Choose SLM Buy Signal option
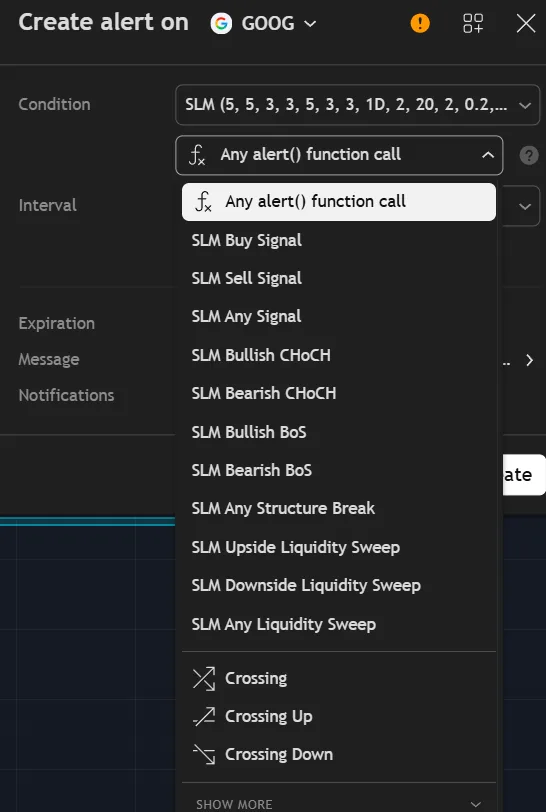The width and height of the screenshot is (546, 812). [339, 240]
